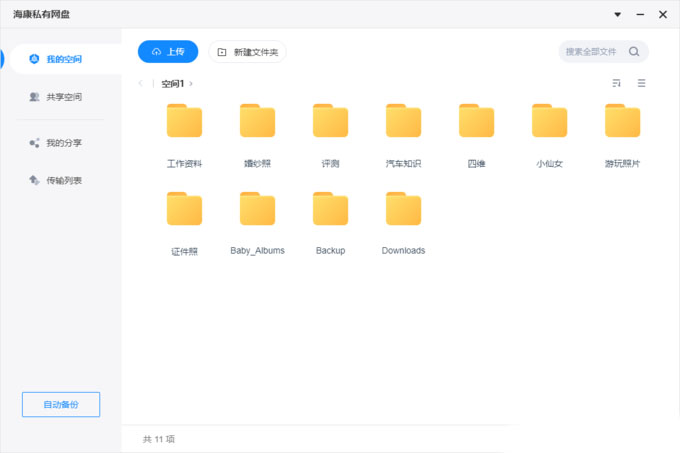680x453 pixels.
Task: Click the 自动备份 button
Action: (61, 404)
